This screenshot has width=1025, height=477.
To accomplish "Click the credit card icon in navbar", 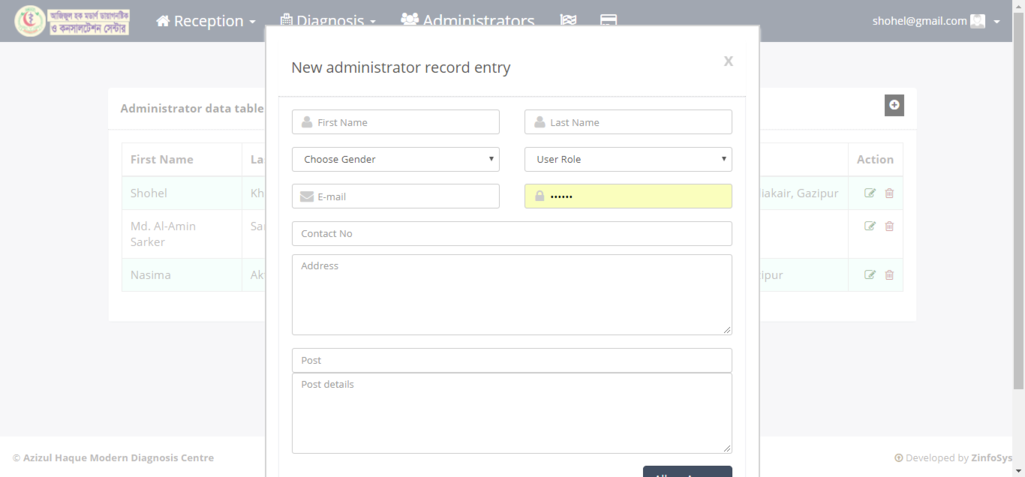I will pyautogui.click(x=608, y=21).
